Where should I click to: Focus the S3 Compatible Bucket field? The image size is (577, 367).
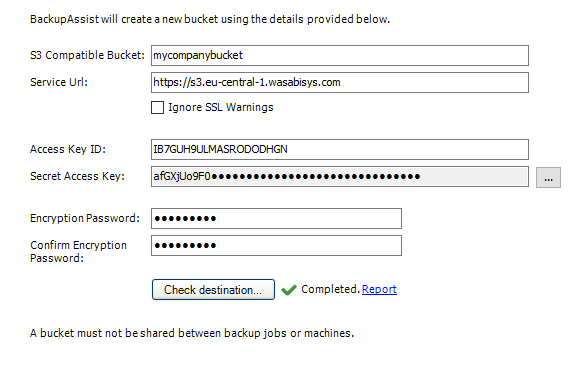coord(340,56)
